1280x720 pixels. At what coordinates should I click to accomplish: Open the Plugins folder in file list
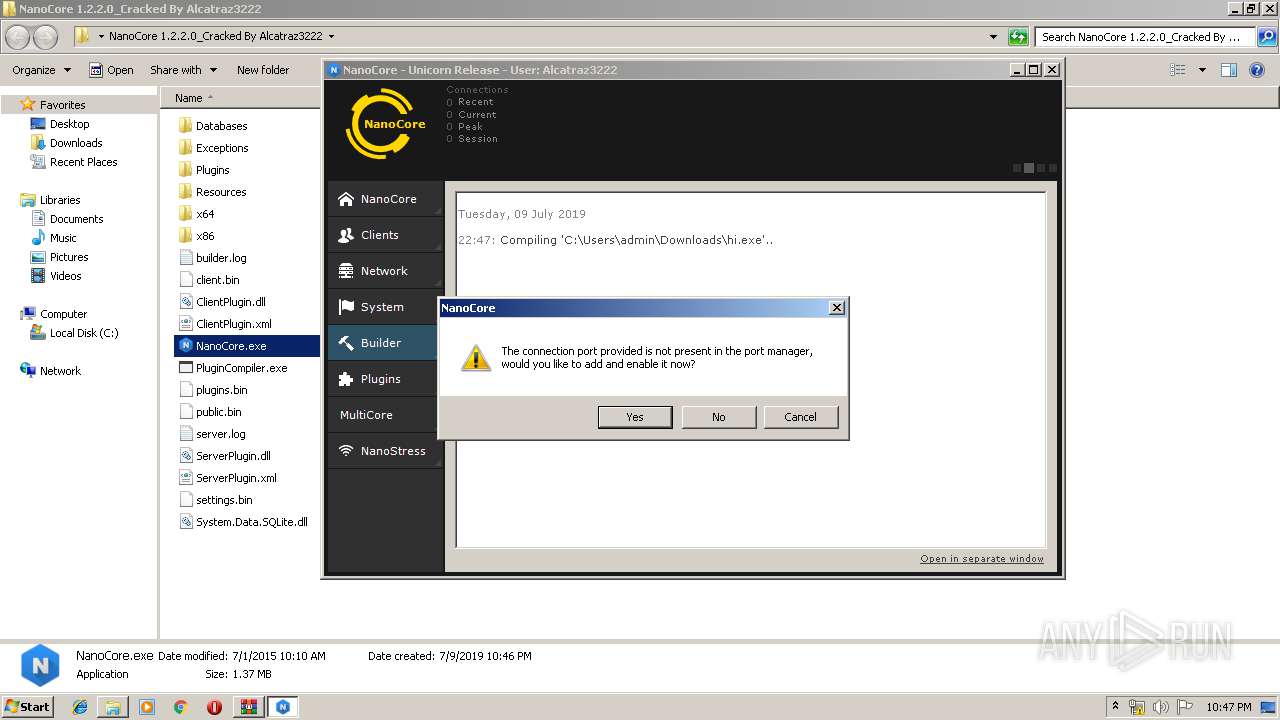[x=204, y=170]
